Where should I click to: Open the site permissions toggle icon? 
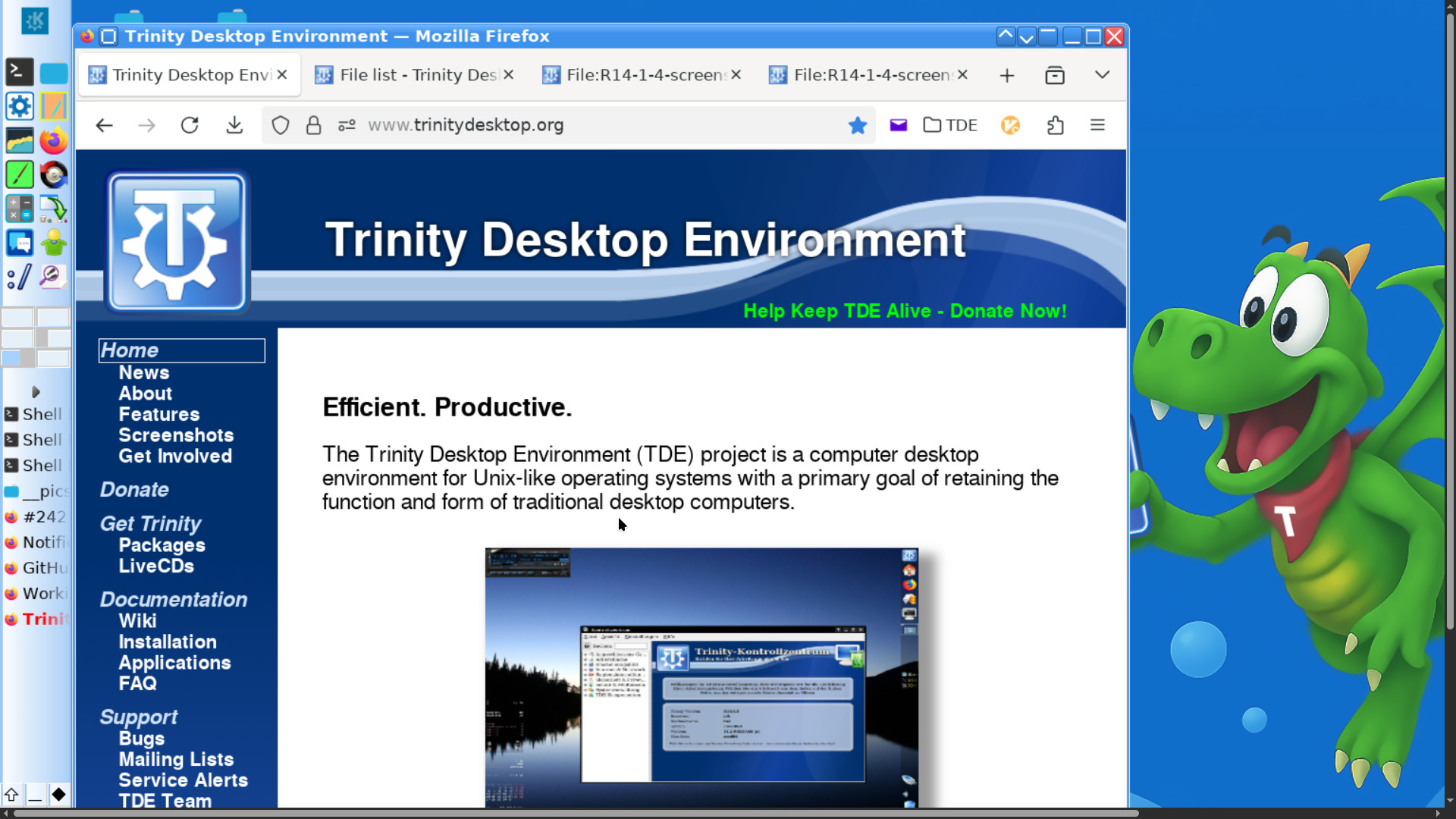[x=347, y=125]
